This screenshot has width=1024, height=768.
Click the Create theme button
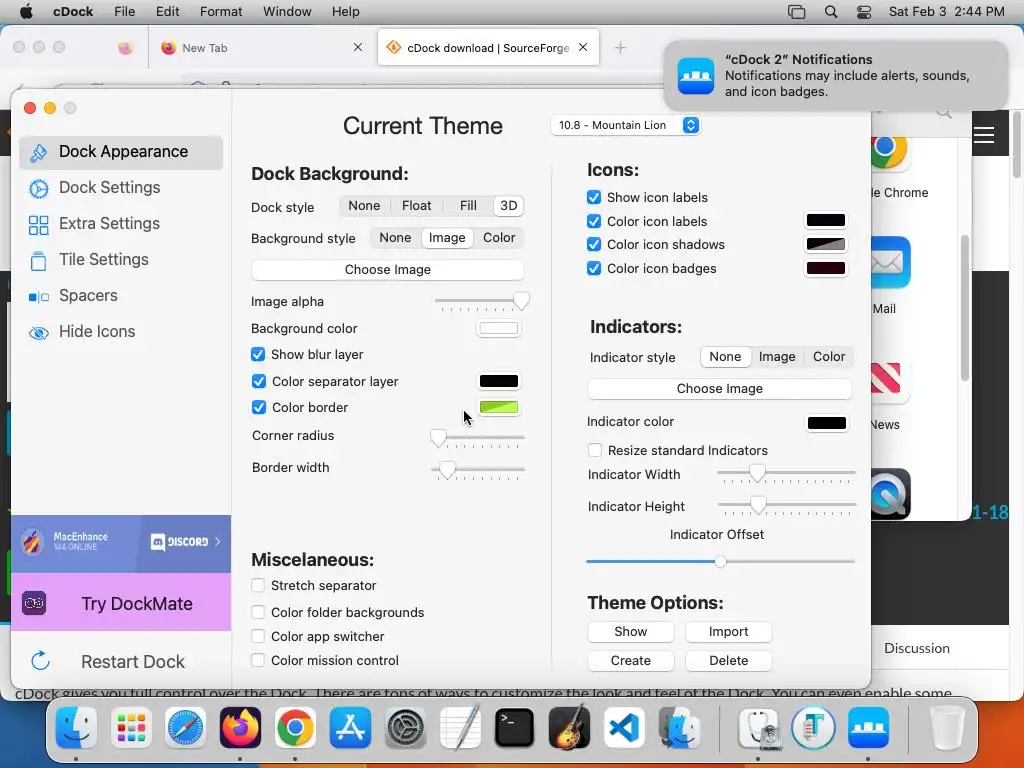coord(631,660)
